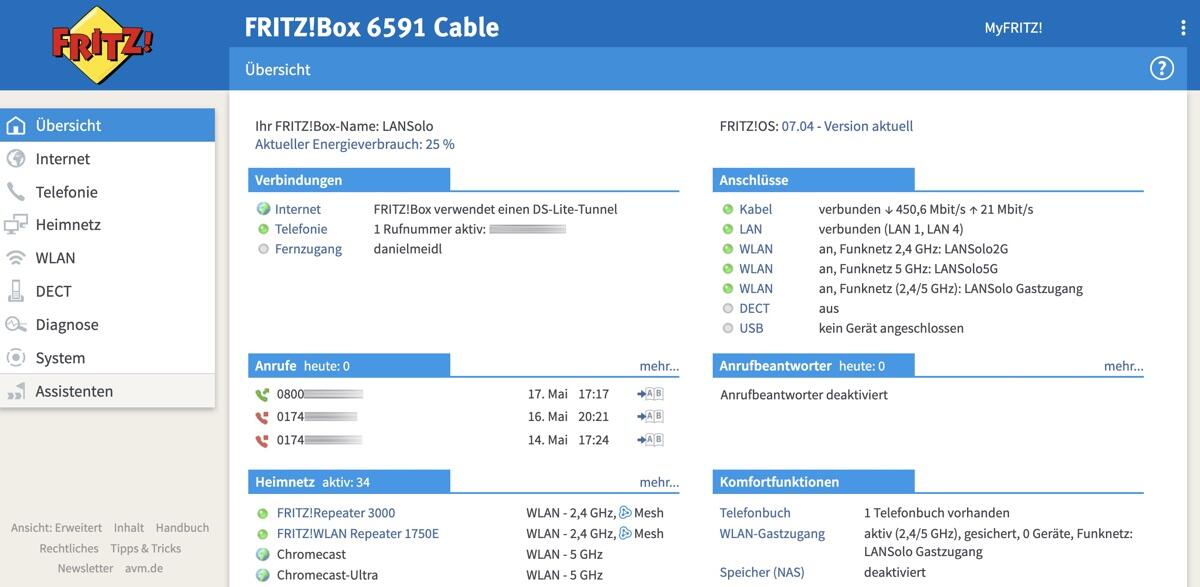Viewport: 1200px width, 587px height.
Task: Click the globe icon beside Chromecast-Ultra
Action: pyautogui.click(x=263, y=575)
